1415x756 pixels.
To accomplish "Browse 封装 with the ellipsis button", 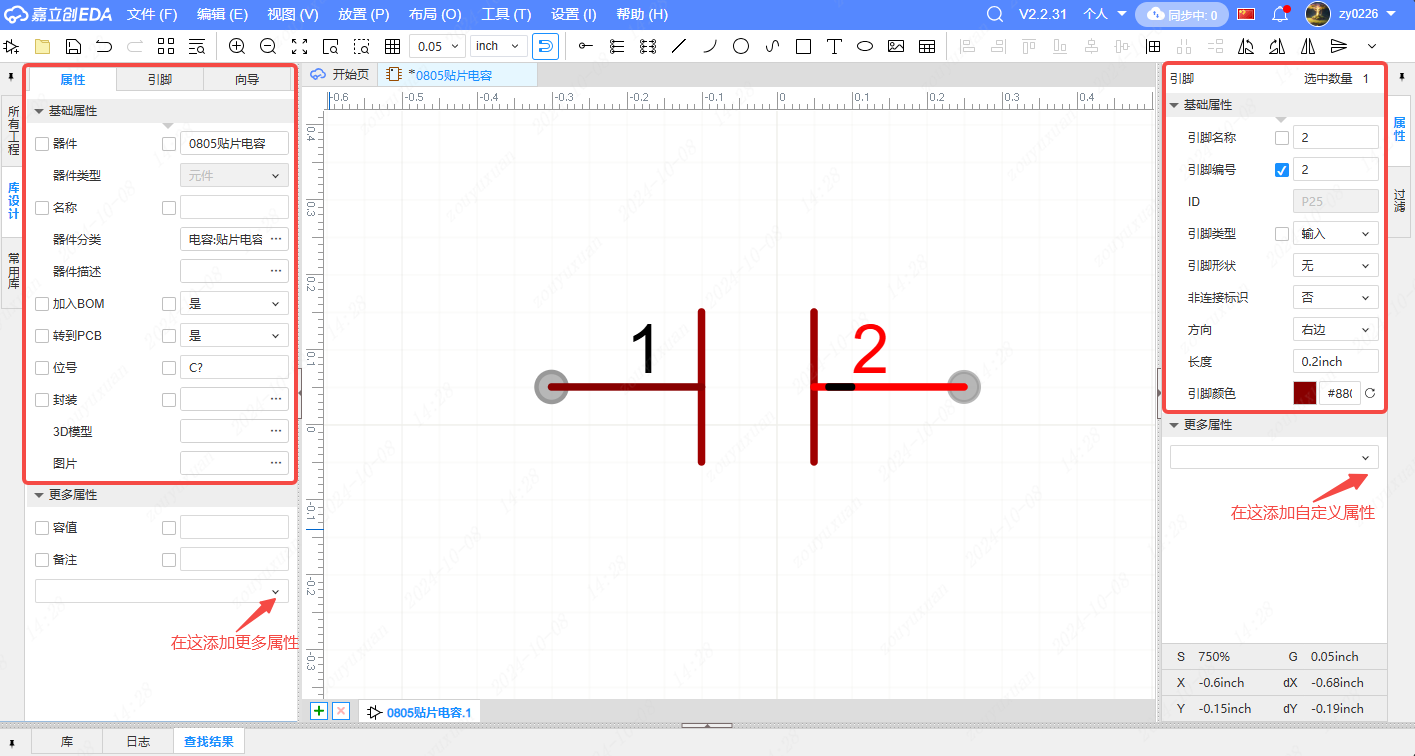I will pos(276,399).
